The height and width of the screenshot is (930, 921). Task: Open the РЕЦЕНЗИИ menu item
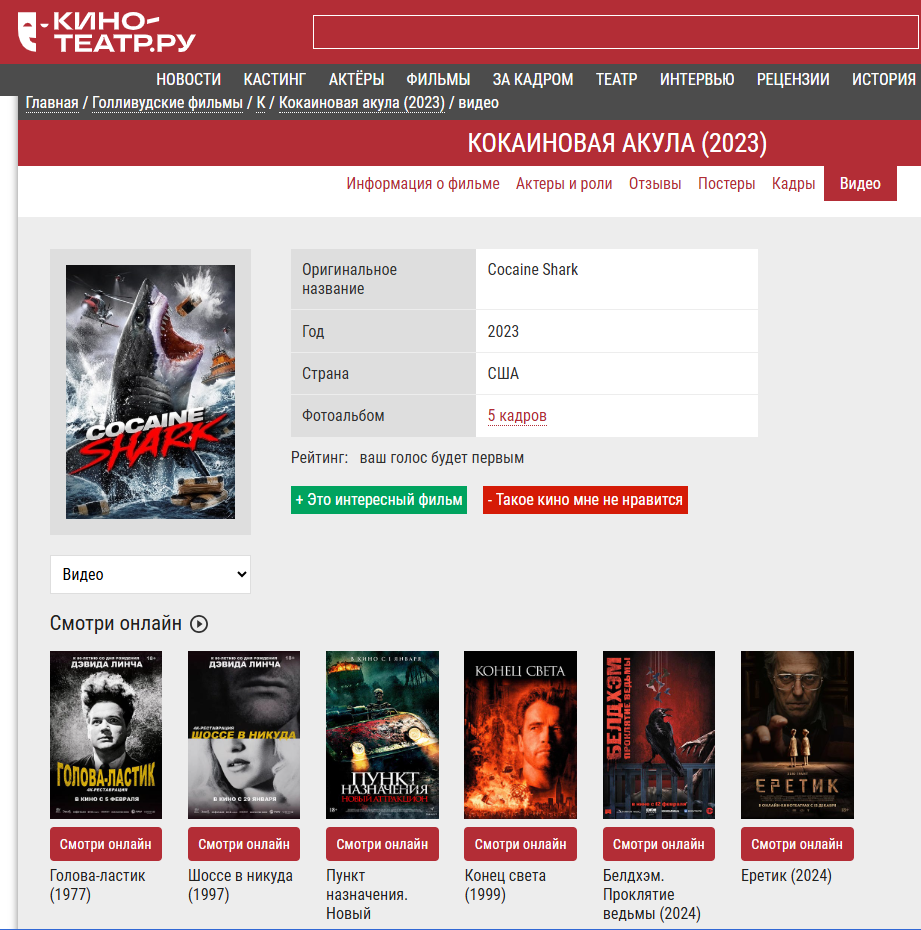point(793,79)
